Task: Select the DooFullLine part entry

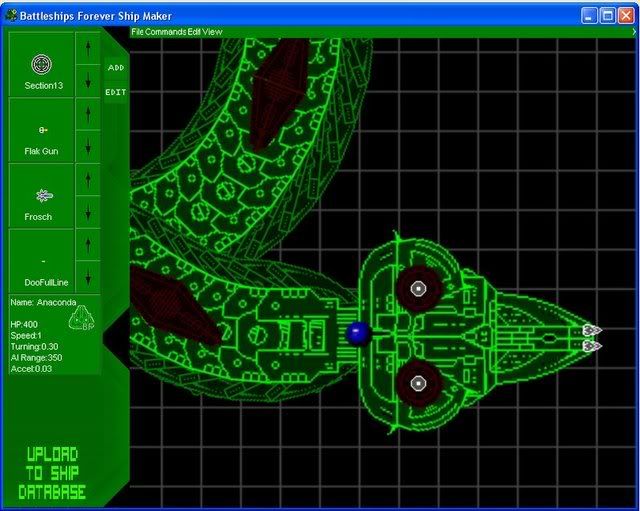Action: [42, 261]
